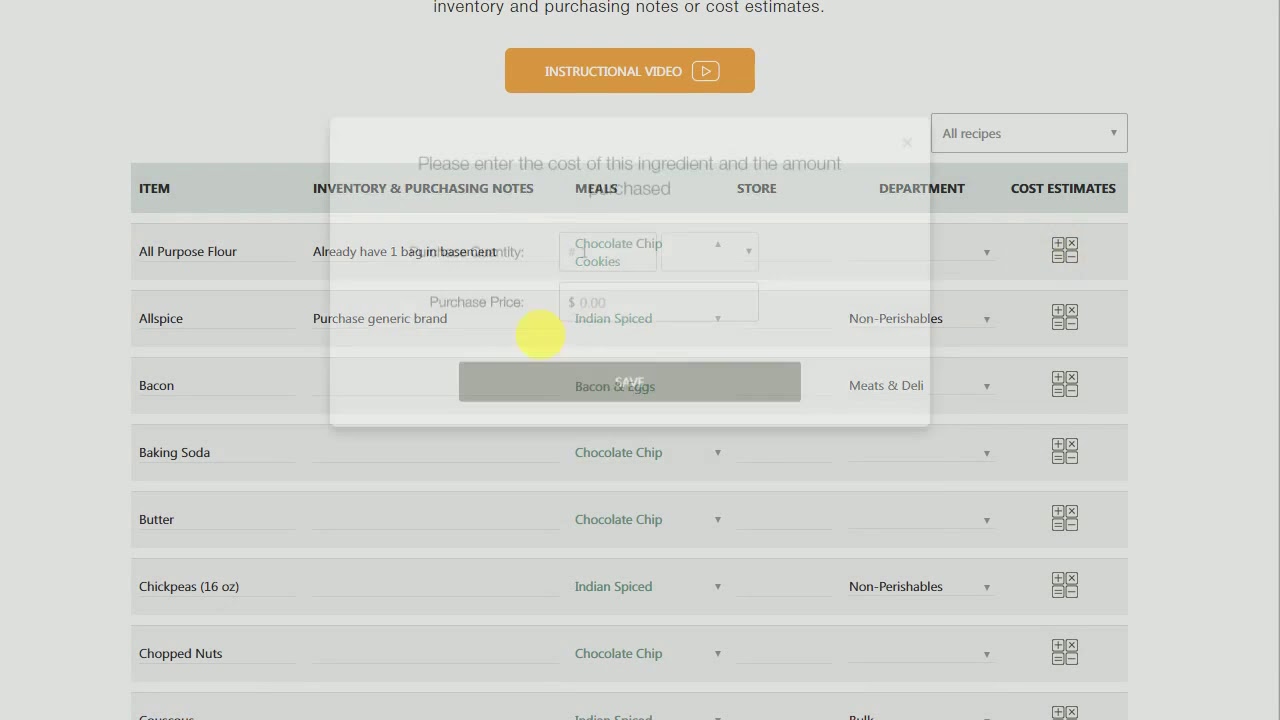This screenshot has height=720, width=1280.
Task: Open cost estimate calculator for Baking Soda
Action: (x=1064, y=451)
